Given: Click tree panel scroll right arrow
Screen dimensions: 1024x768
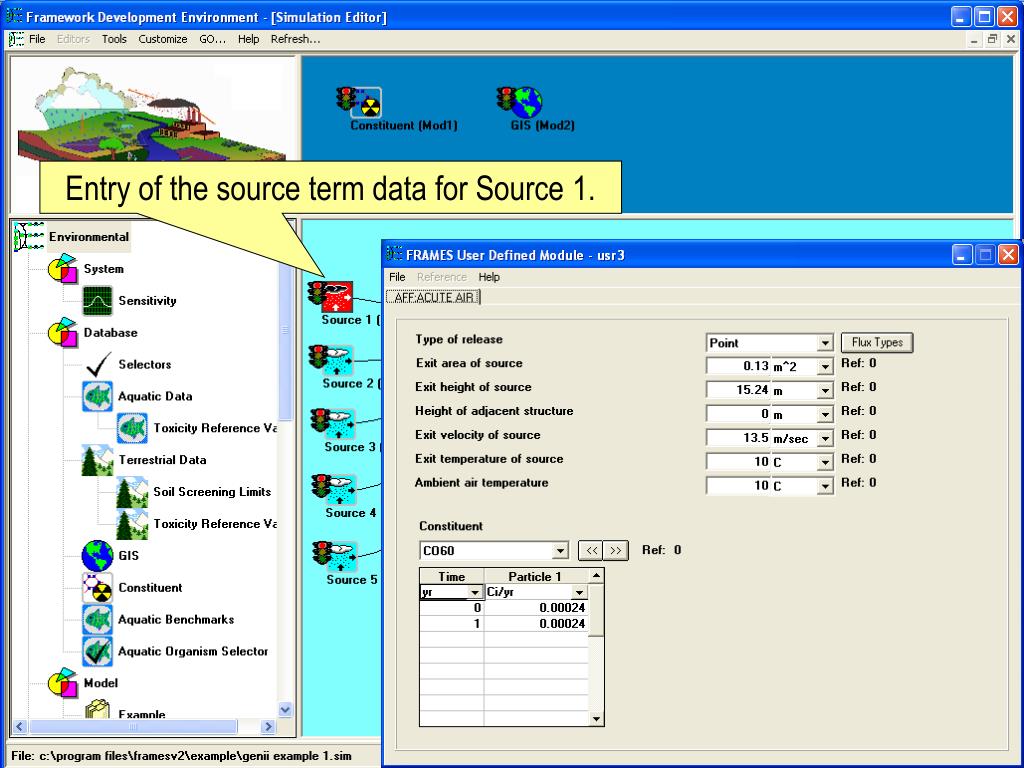Looking at the screenshot, I should pyautogui.click(x=268, y=726).
